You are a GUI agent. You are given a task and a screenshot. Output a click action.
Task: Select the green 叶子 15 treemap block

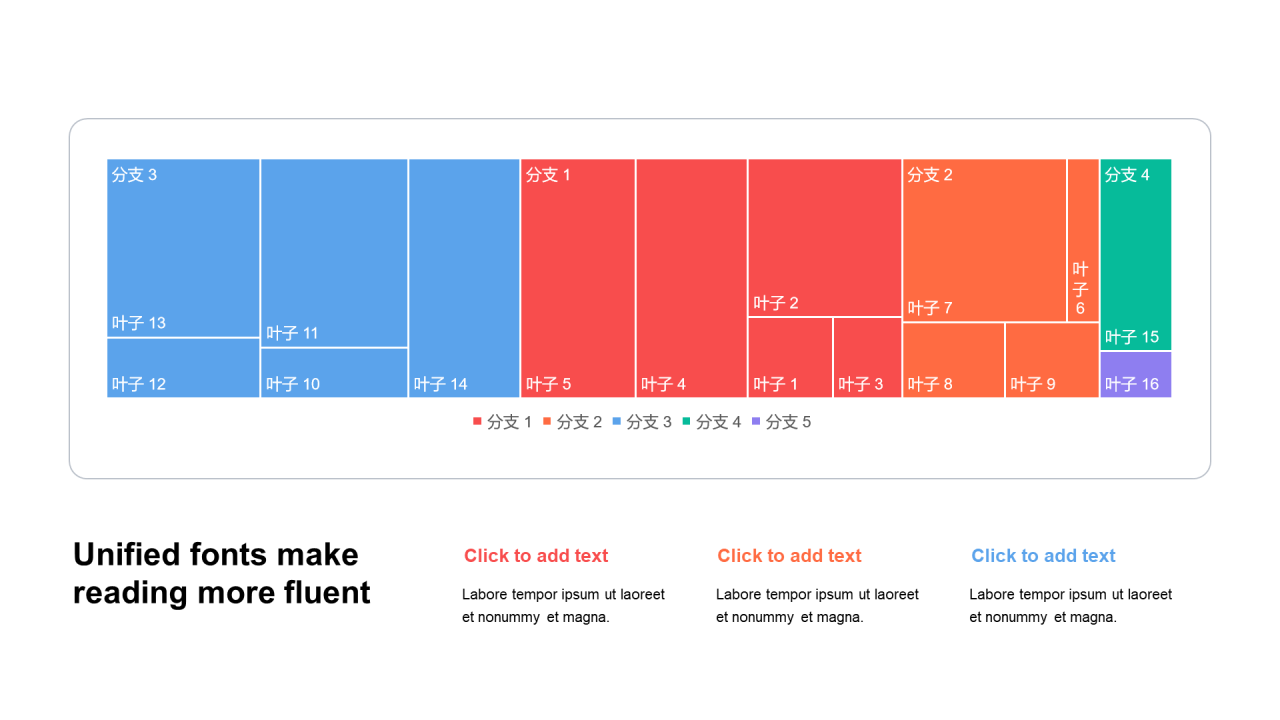[1135, 255]
